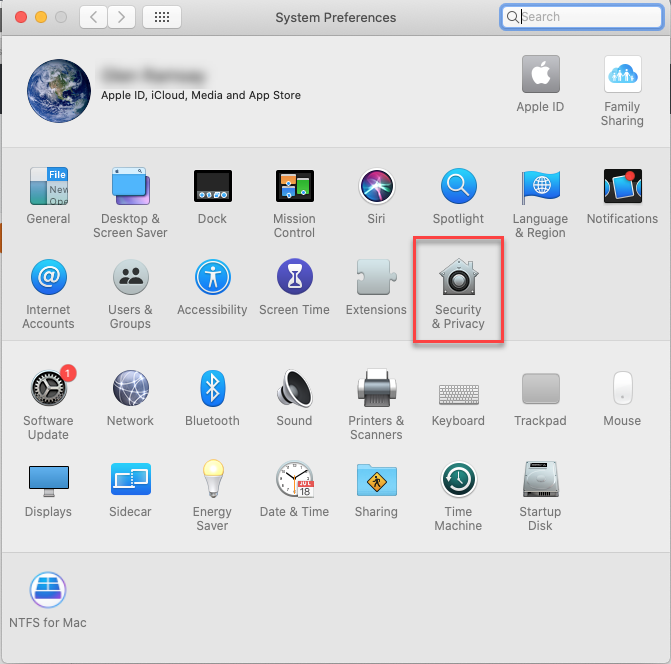Open Software Update pane
Viewport: 671px width, 664px height.
click(48, 404)
